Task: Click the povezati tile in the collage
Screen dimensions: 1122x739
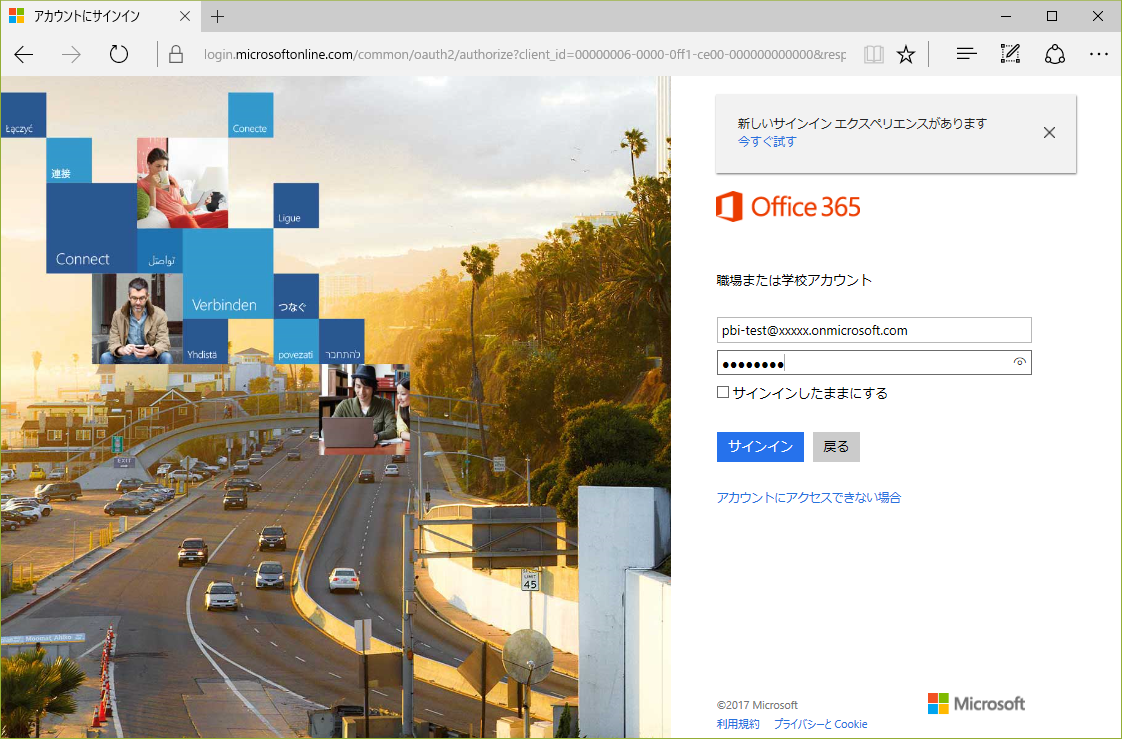Action: tap(296, 342)
